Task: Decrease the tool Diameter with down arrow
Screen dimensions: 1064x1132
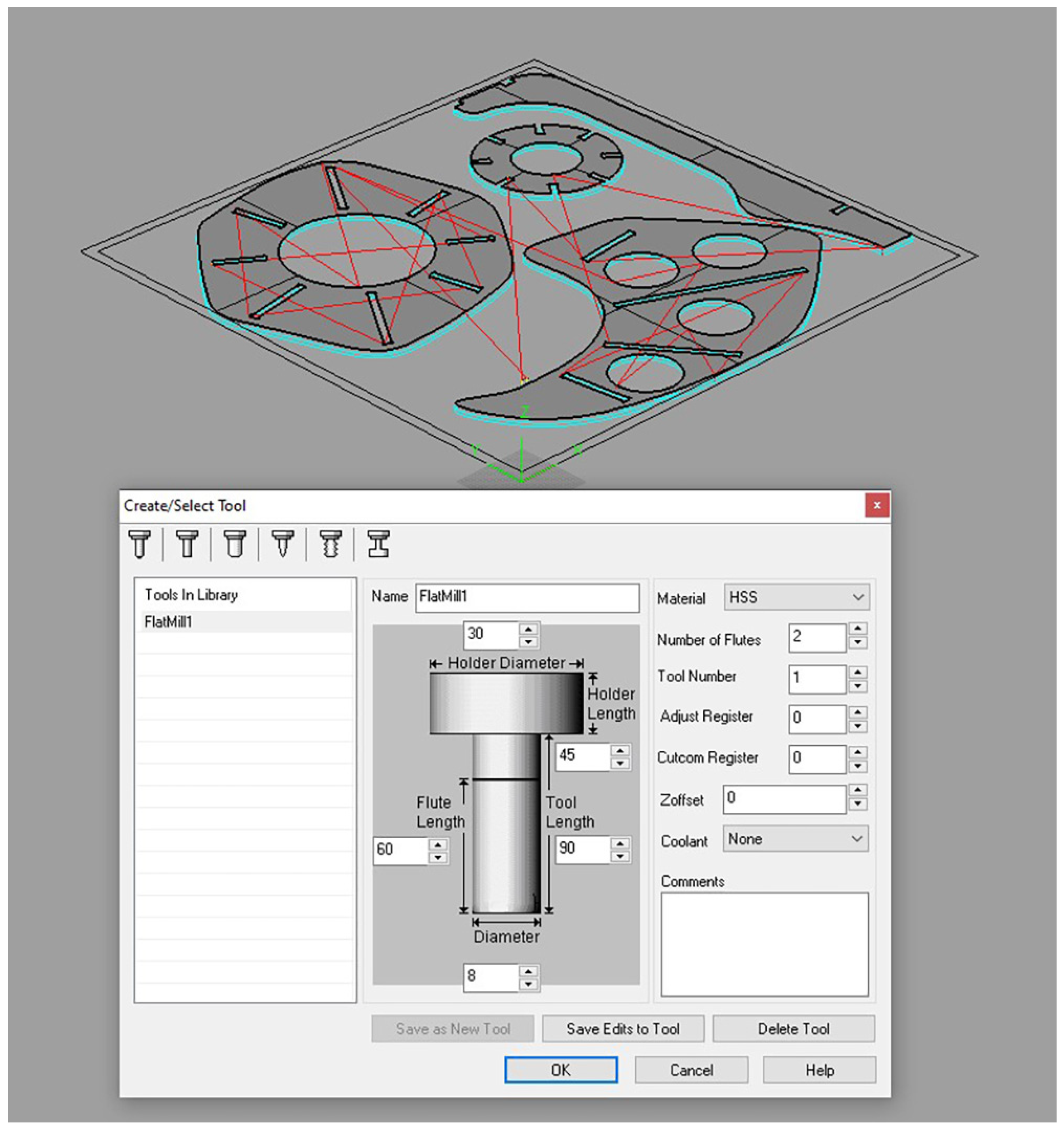Action: pos(528,985)
